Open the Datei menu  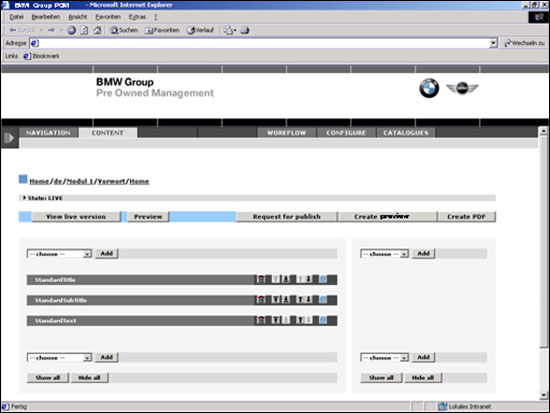pyautogui.click(x=16, y=17)
